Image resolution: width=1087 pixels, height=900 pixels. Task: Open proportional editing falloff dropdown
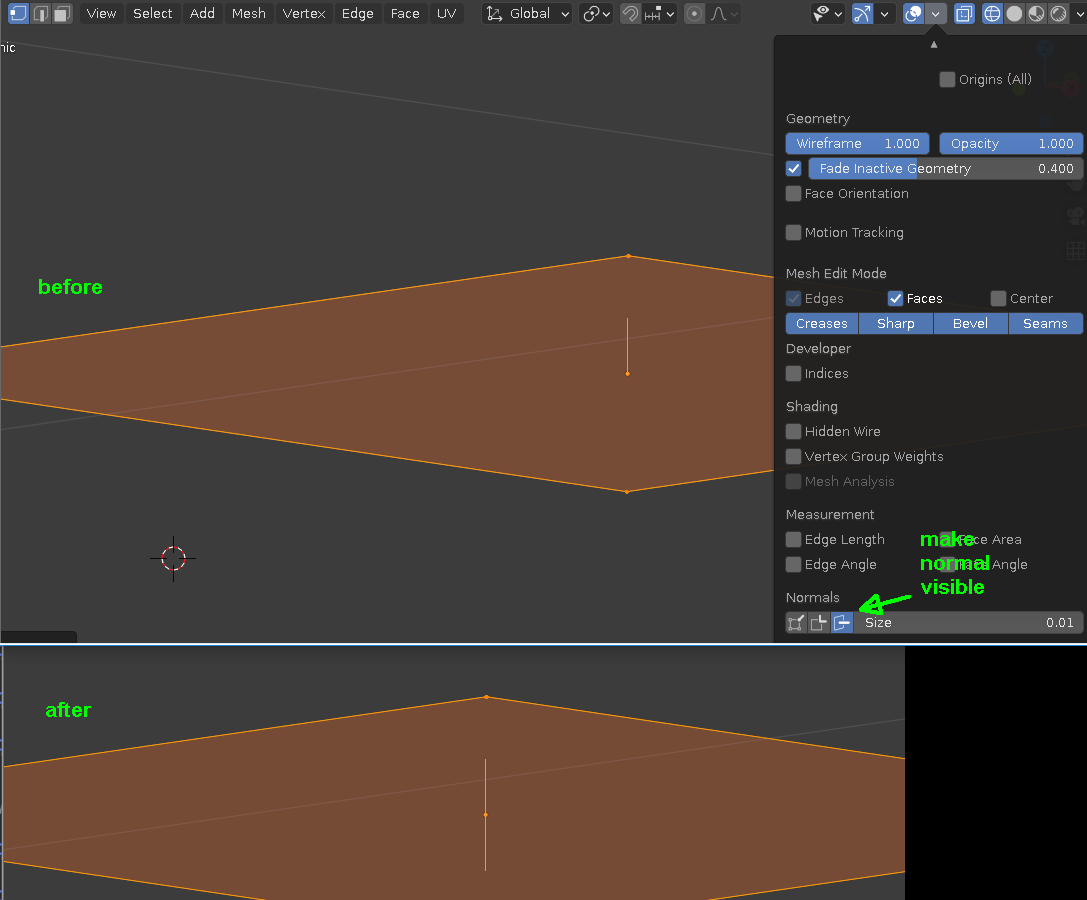[723, 13]
